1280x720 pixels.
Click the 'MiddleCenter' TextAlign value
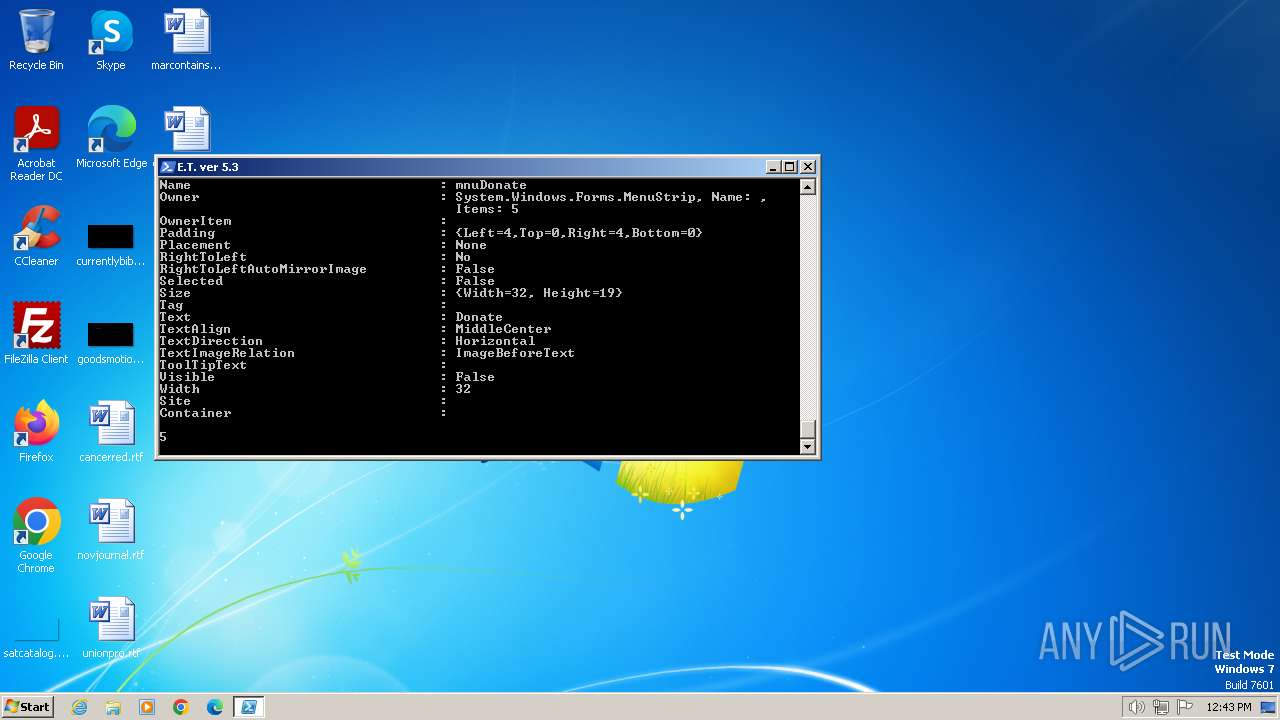503,329
